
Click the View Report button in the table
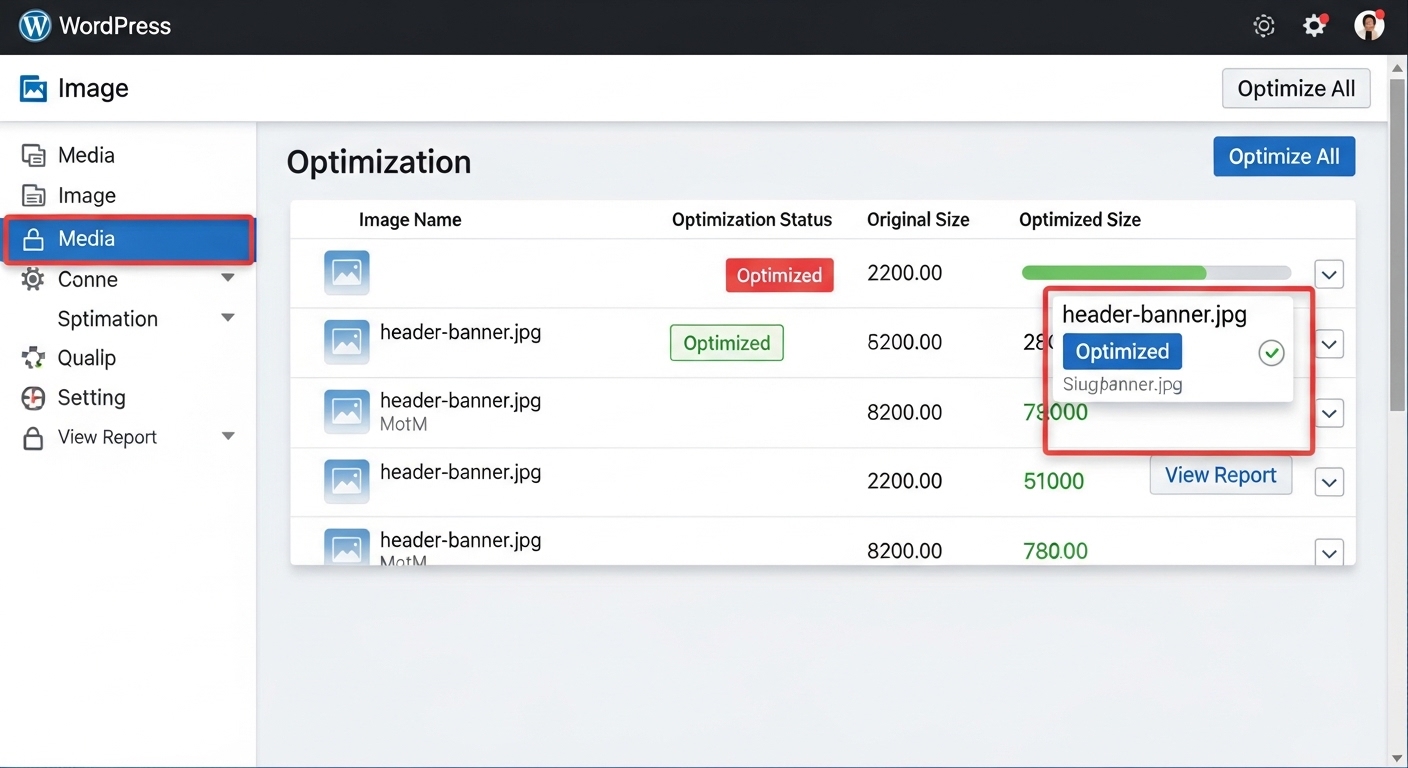click(1221, 475)
